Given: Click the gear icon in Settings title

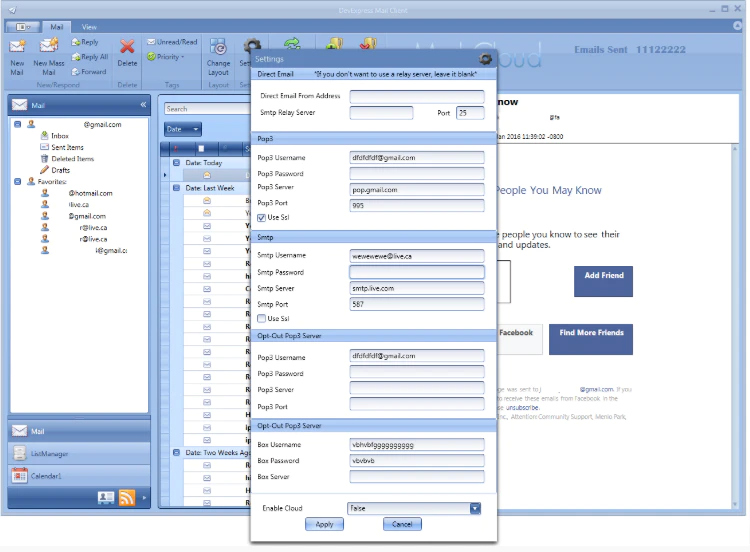Looking at the screenshot, I should coord(485,59).
